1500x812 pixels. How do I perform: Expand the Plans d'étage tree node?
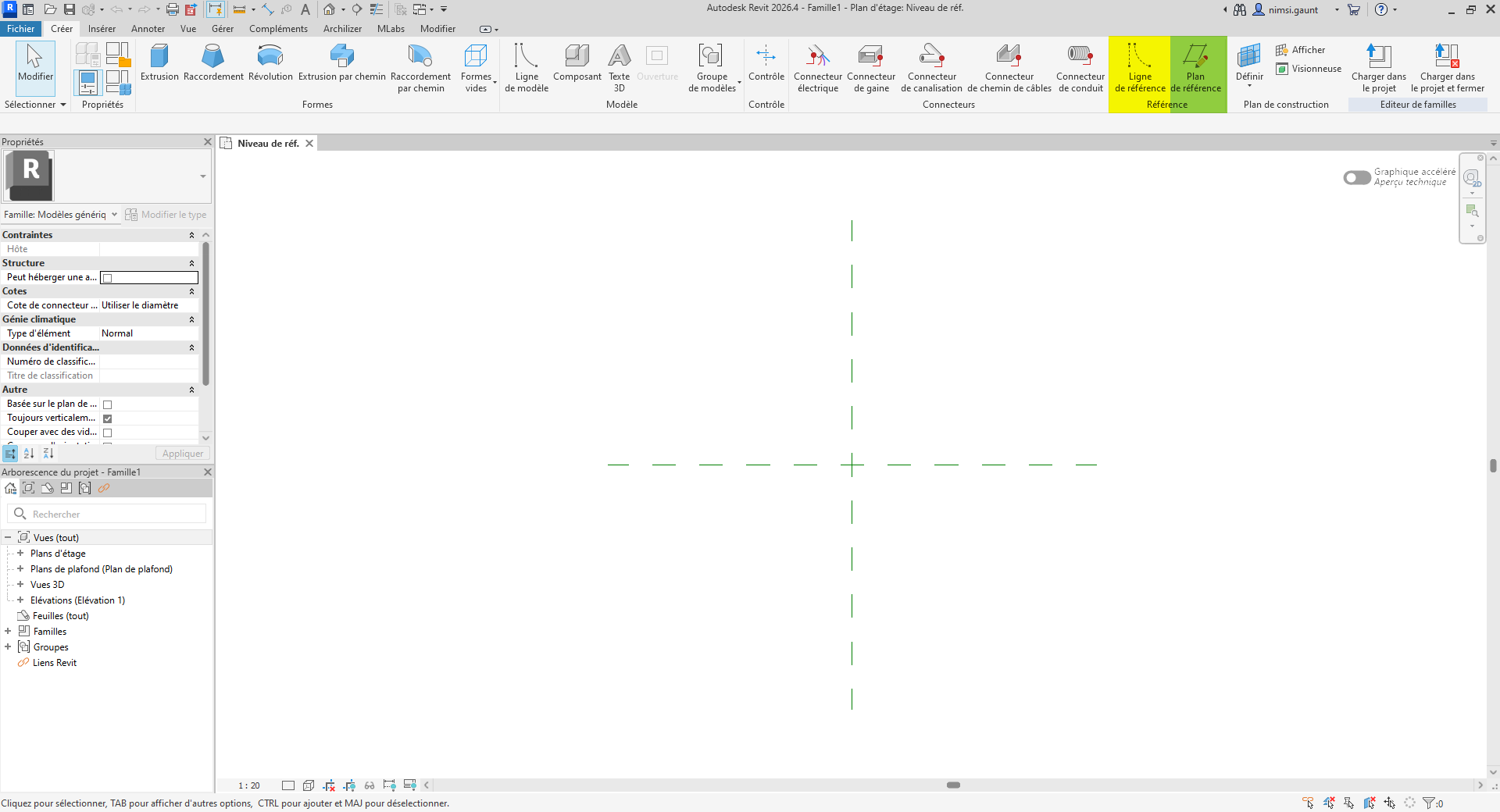pyautogui.click(x=20, y=554)
